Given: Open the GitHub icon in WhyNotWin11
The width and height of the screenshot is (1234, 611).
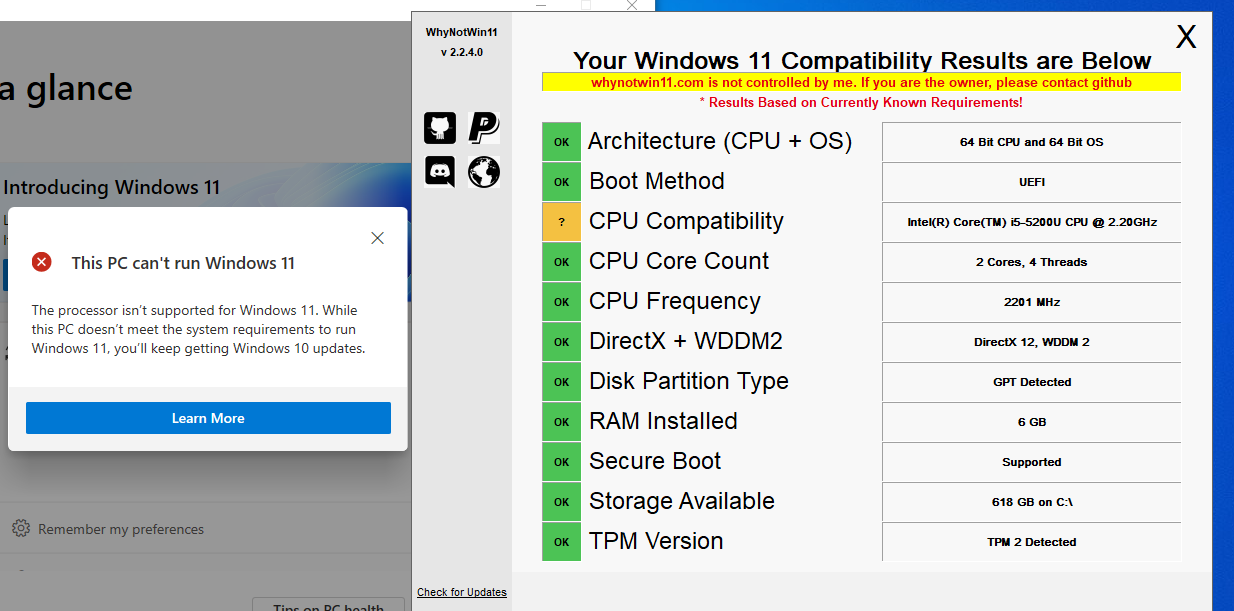Looking at the screenshot, I should click(440, 128).
